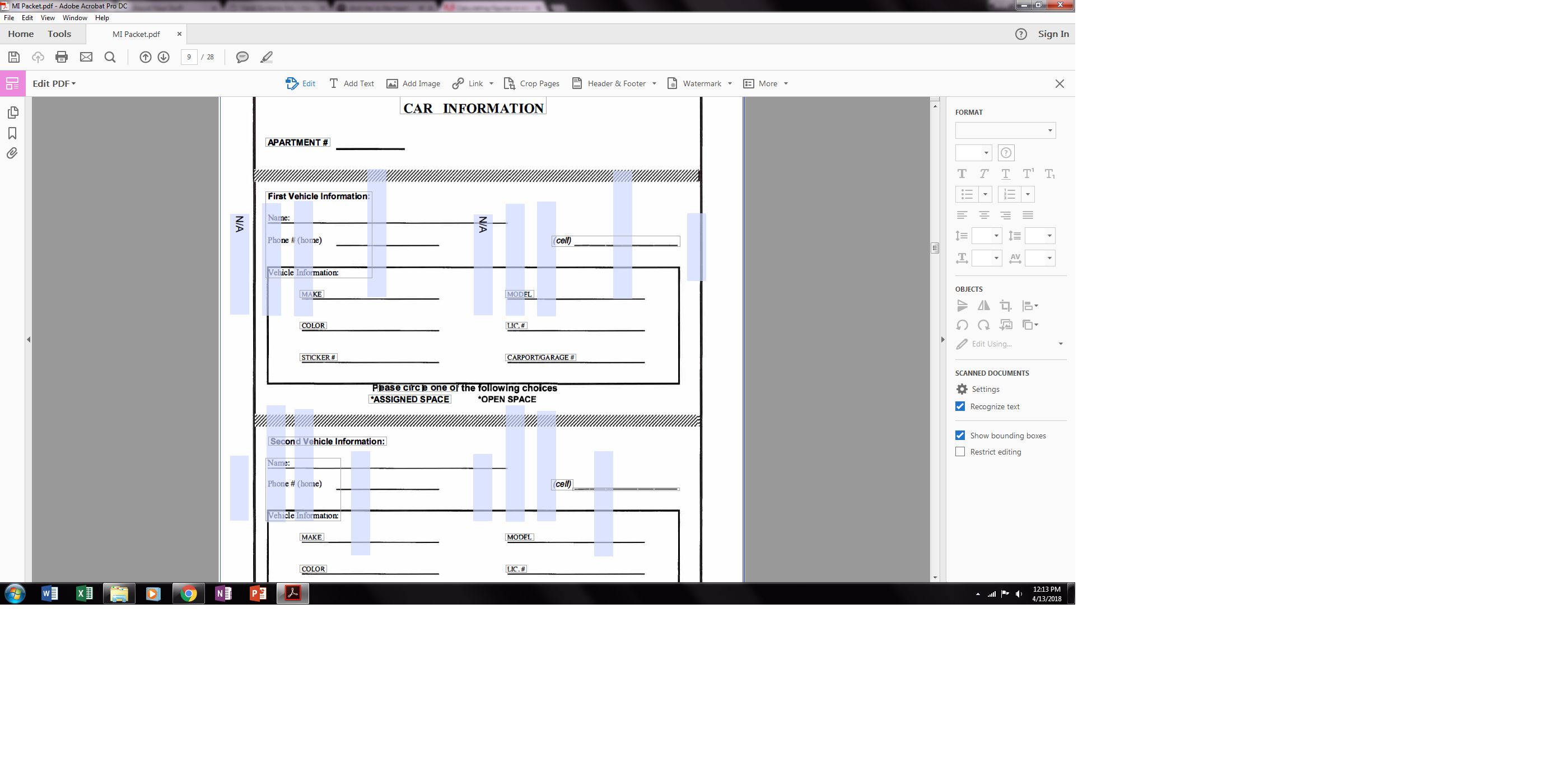Screen dimensions: 1568x763
Task: Rotate the selected object counterclockwise
Action: [x=962, y=325]
